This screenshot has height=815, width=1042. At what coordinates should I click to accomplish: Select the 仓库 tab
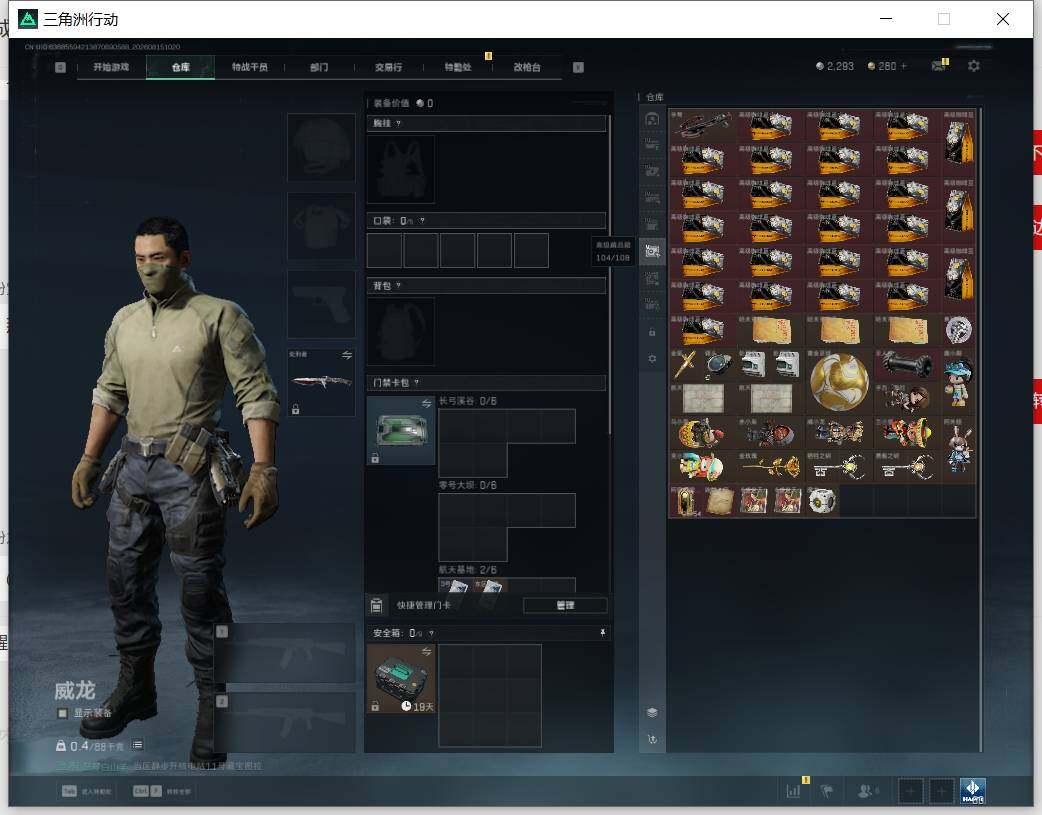181,67
